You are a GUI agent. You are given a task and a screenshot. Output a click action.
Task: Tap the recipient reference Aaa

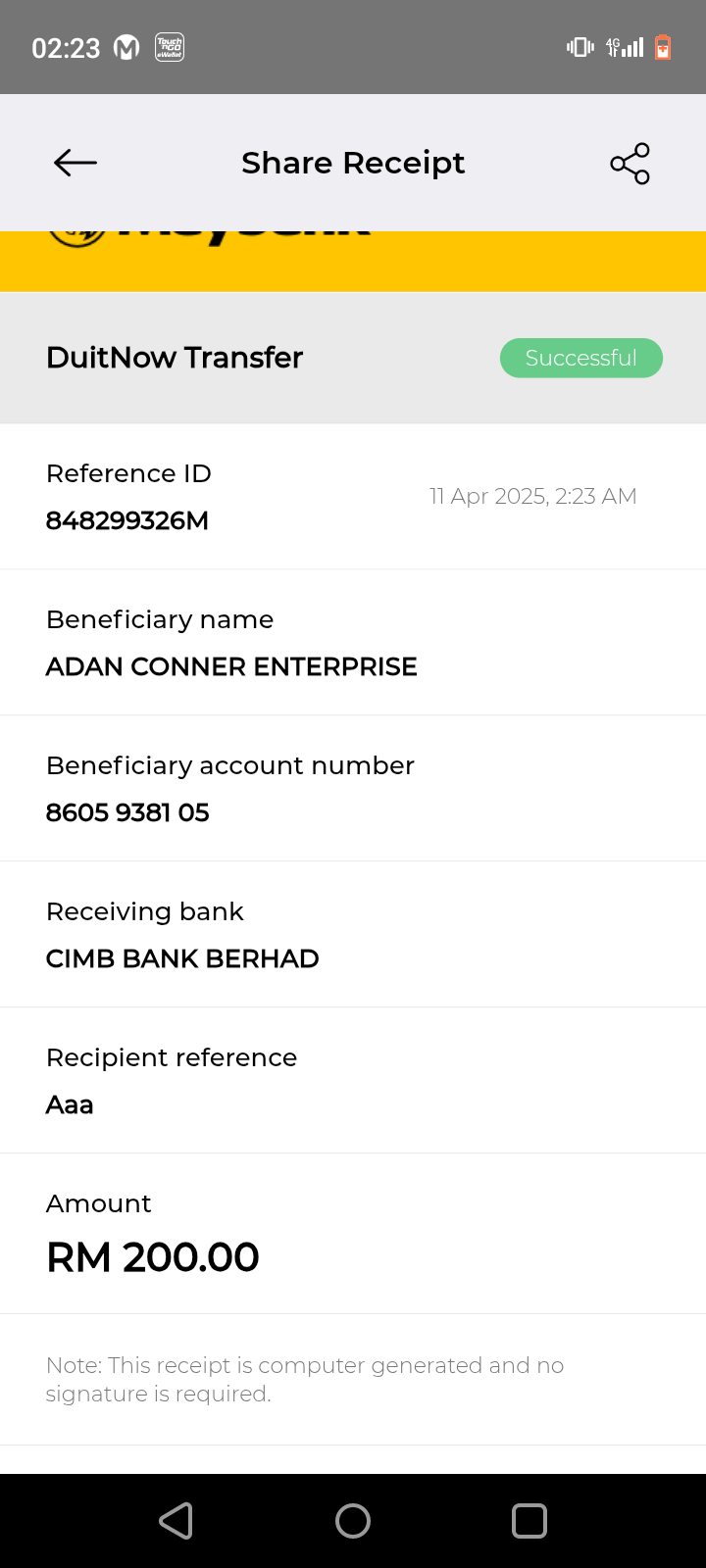click(70, 1104)
